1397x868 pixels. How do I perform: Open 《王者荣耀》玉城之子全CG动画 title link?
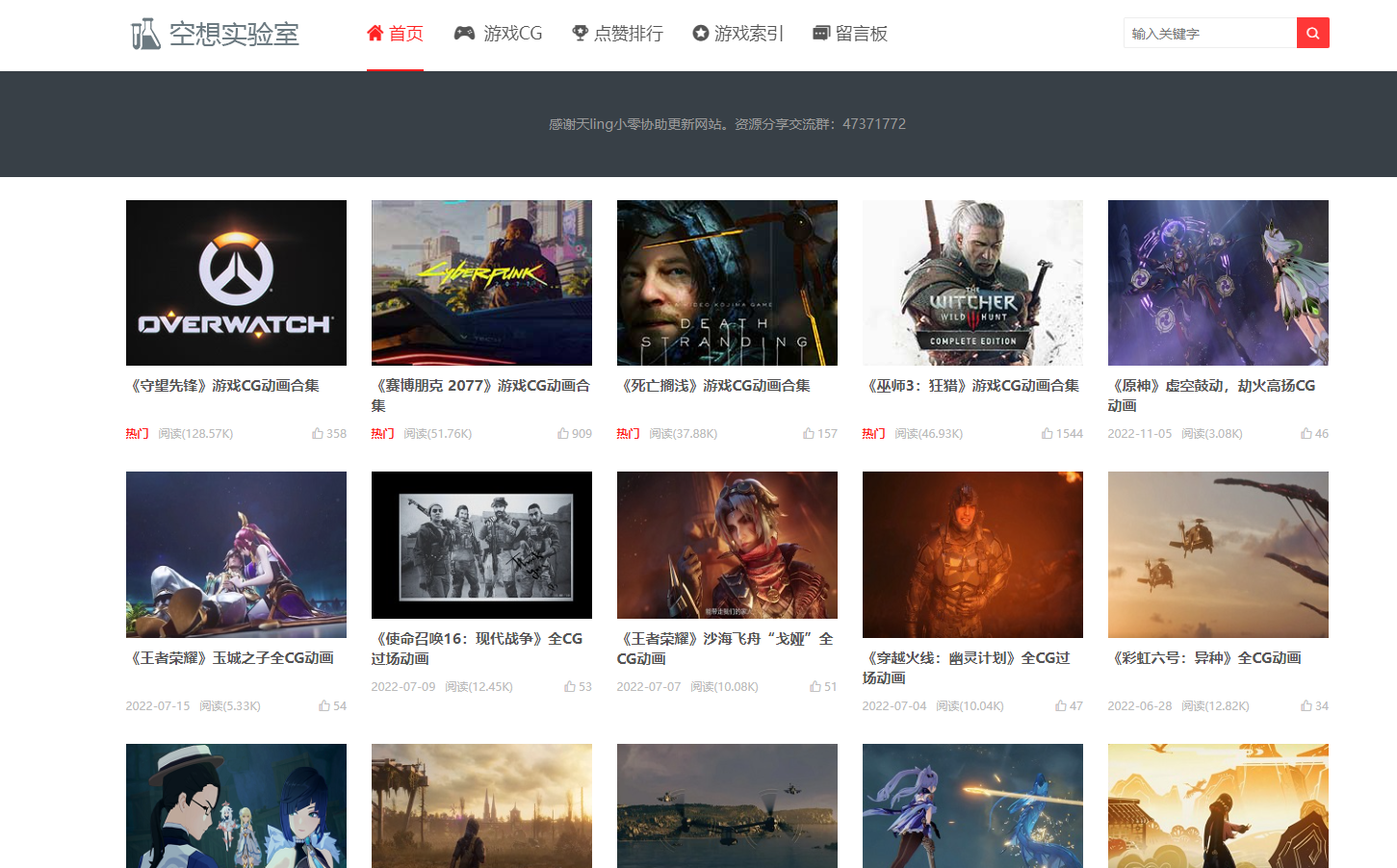click(x=230, y=658)
